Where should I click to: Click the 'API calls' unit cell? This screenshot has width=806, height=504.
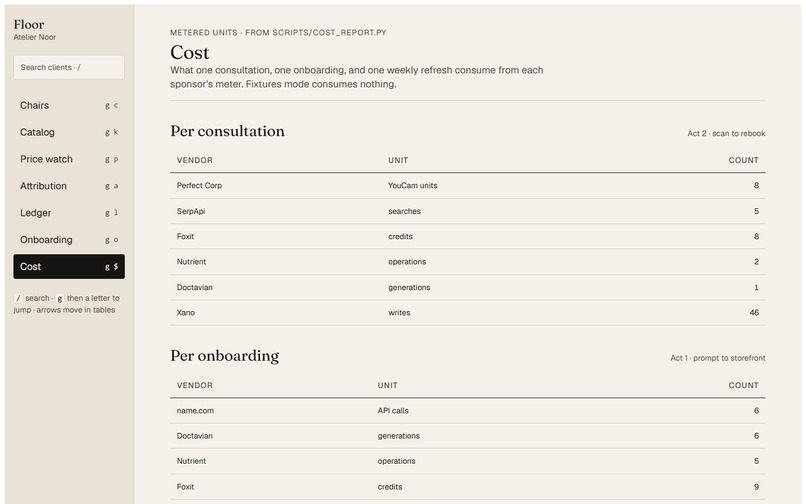(x=393, y=411)
